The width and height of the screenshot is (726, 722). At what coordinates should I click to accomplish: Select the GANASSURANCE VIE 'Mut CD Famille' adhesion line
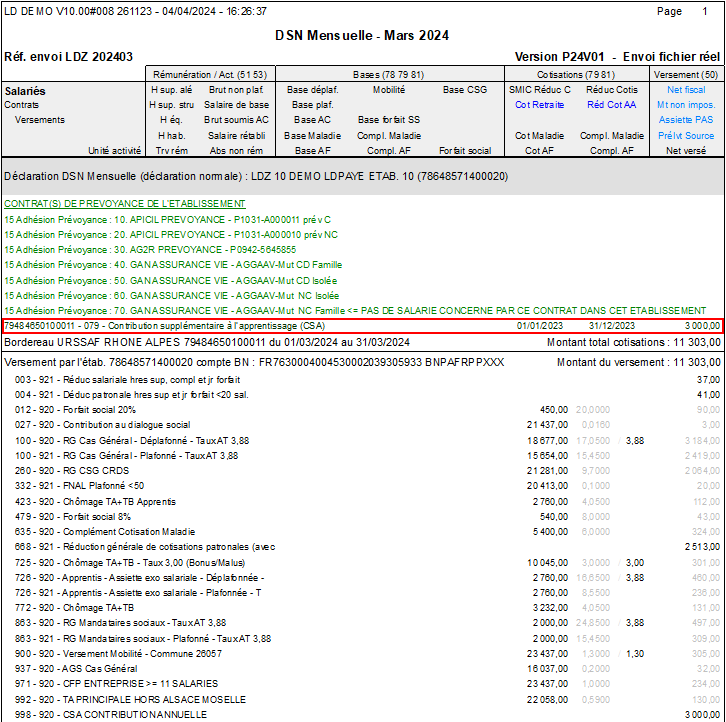173,264
